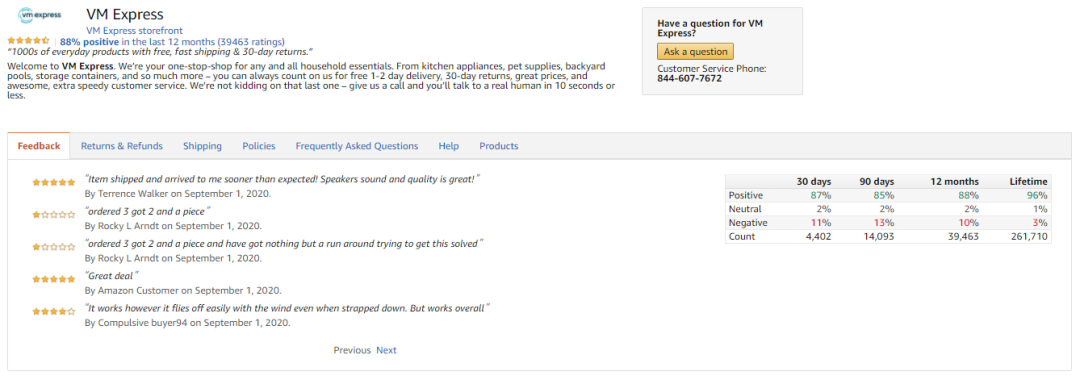The width and height of the screenshot is (1080, 376).
Task: Click the seller's overall star rating icon
Action: (28, 41)
